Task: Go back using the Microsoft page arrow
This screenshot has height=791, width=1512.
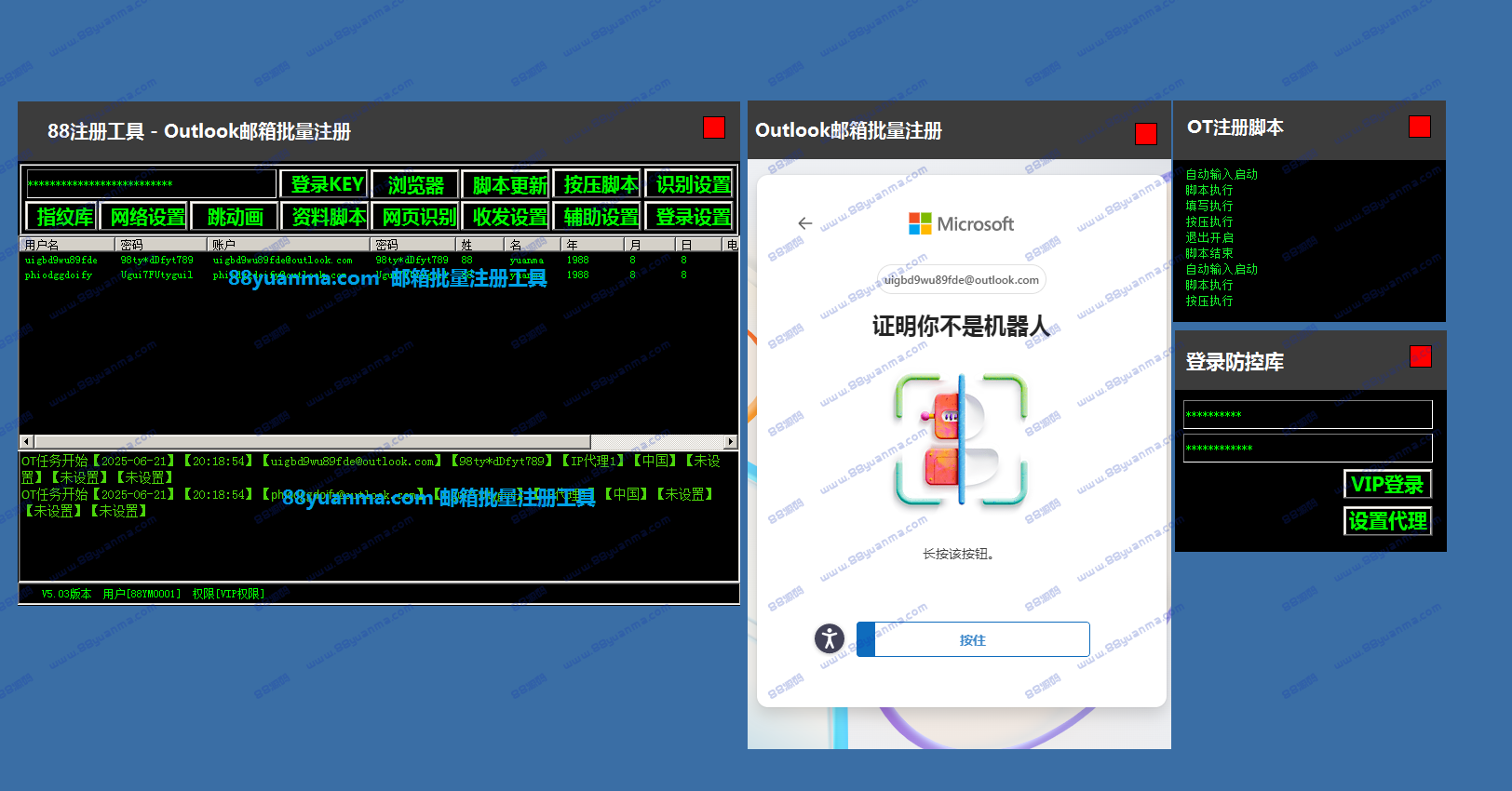Action: [x=805, y=223]
